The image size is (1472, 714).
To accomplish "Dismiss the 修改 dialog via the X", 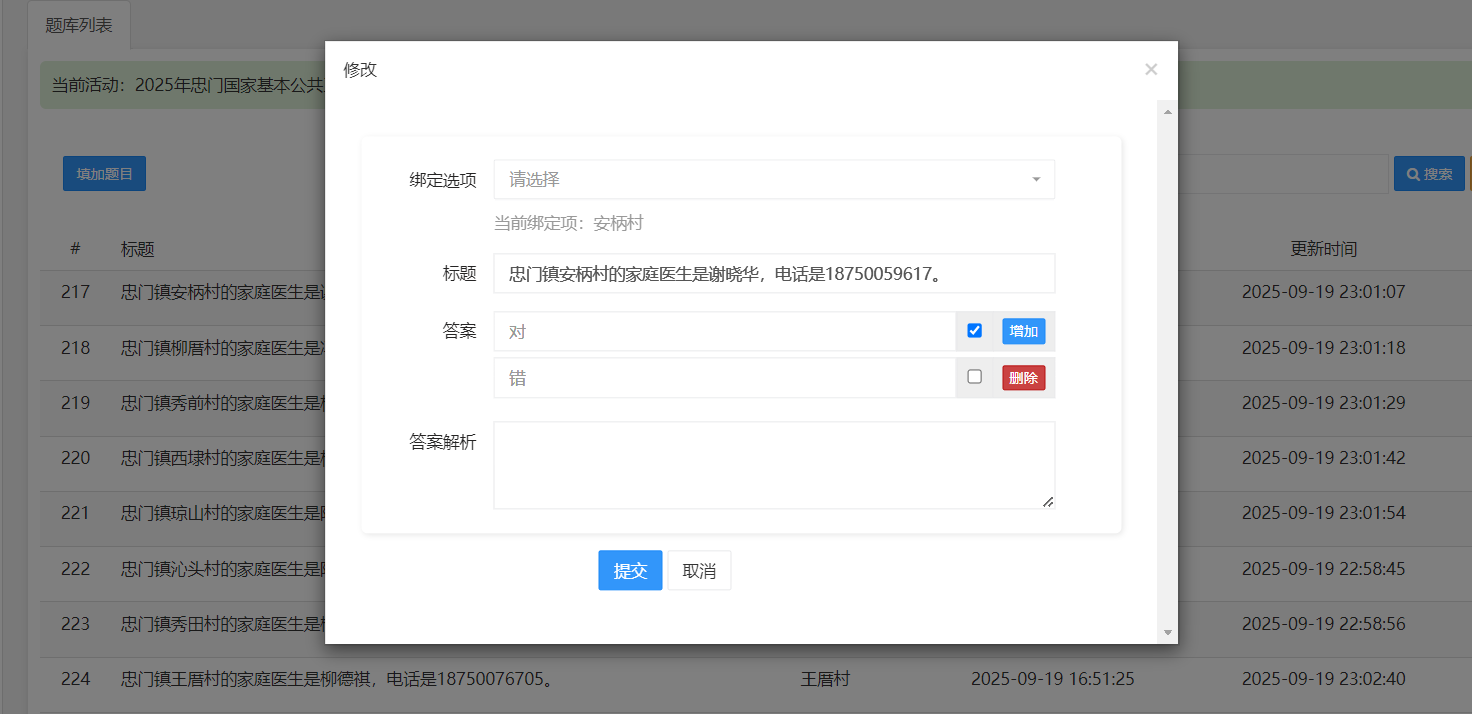I will 1150,69.
